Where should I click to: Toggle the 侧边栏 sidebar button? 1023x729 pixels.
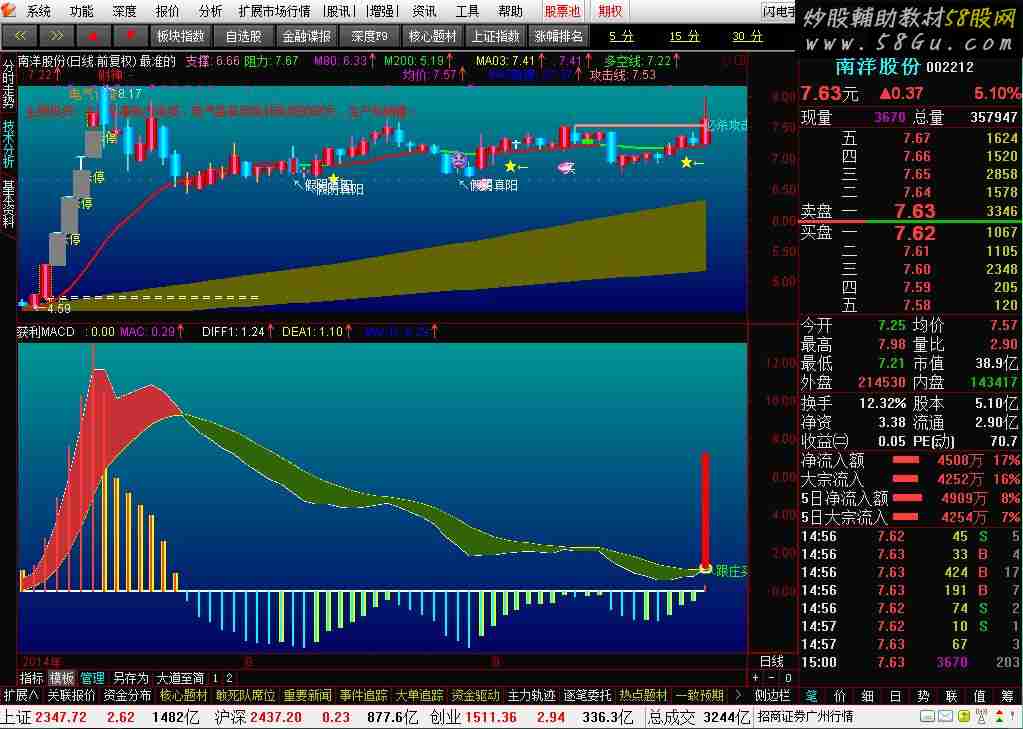[772, 696]
